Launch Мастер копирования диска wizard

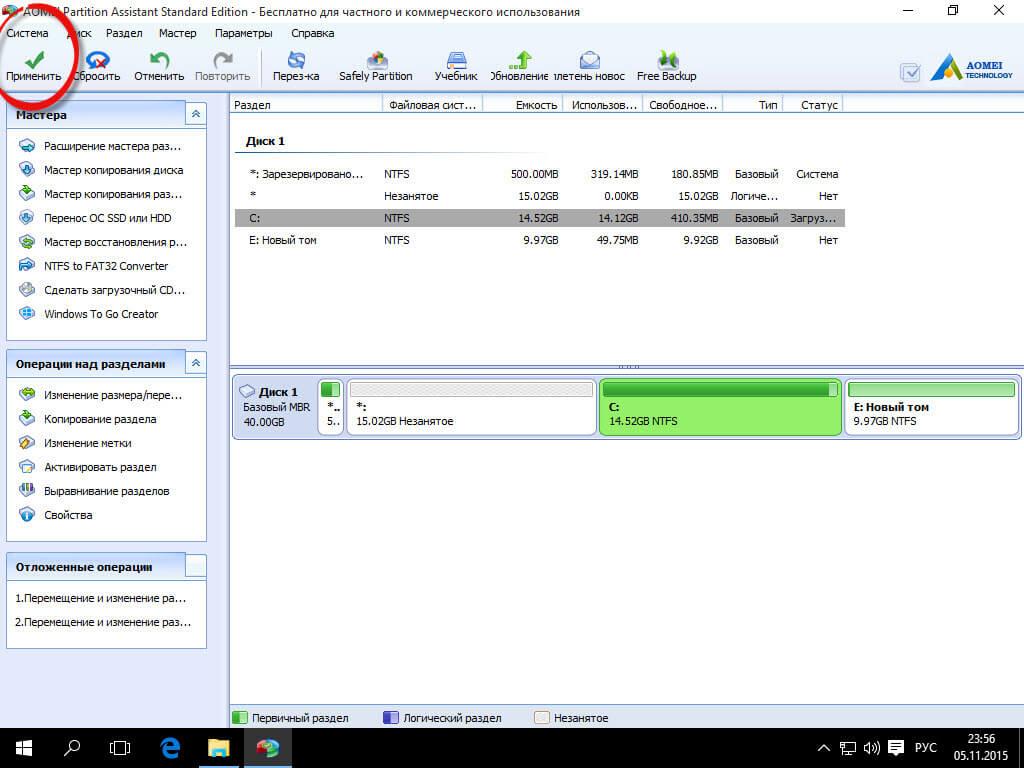[114, 170]
